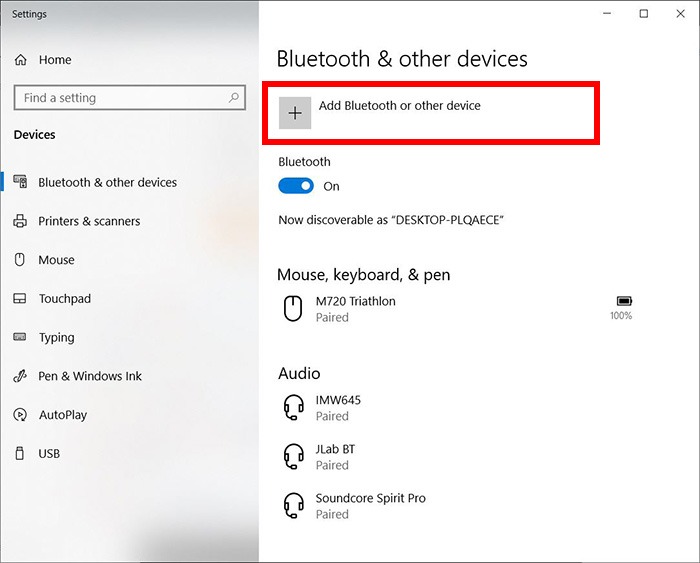
Task: Click the IMW645 headset icon
Action: (294, 407)
